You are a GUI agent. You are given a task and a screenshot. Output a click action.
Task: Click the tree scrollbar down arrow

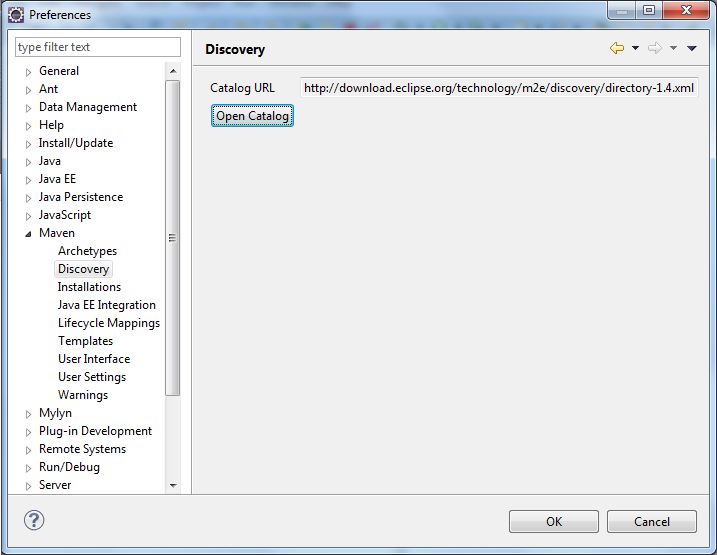pos(173,486)
